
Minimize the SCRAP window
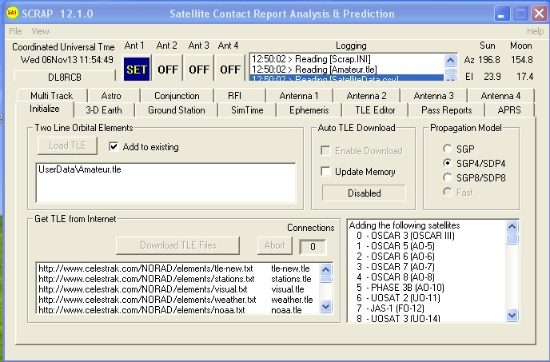(502, 14)
